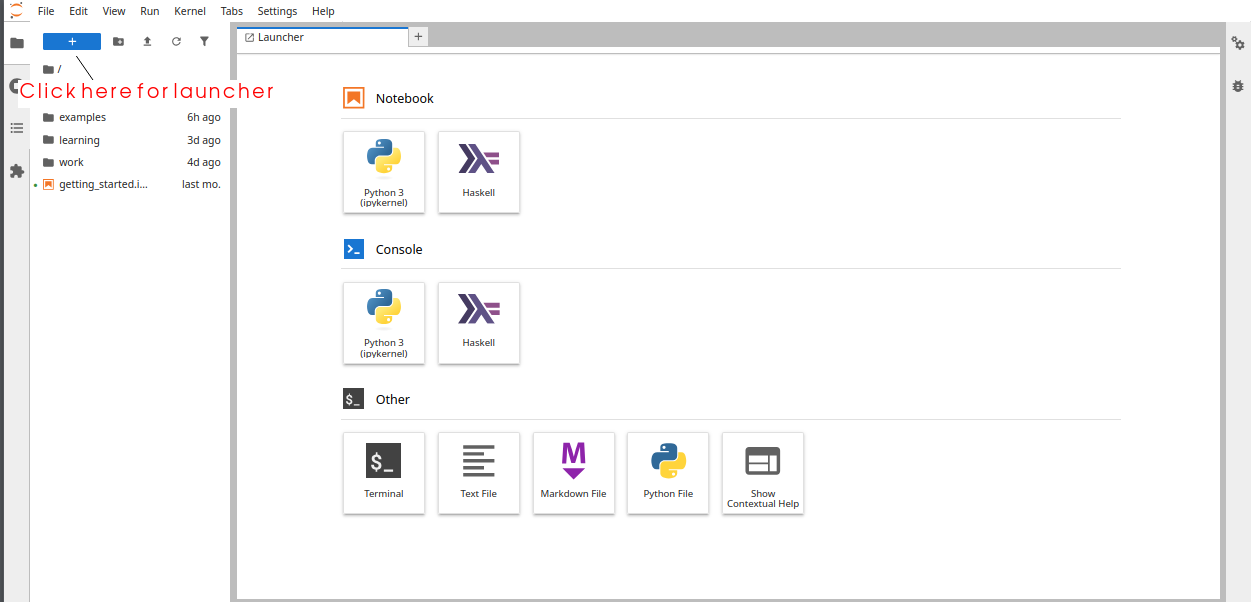Click the Notebook section header icon

[353, 98]
